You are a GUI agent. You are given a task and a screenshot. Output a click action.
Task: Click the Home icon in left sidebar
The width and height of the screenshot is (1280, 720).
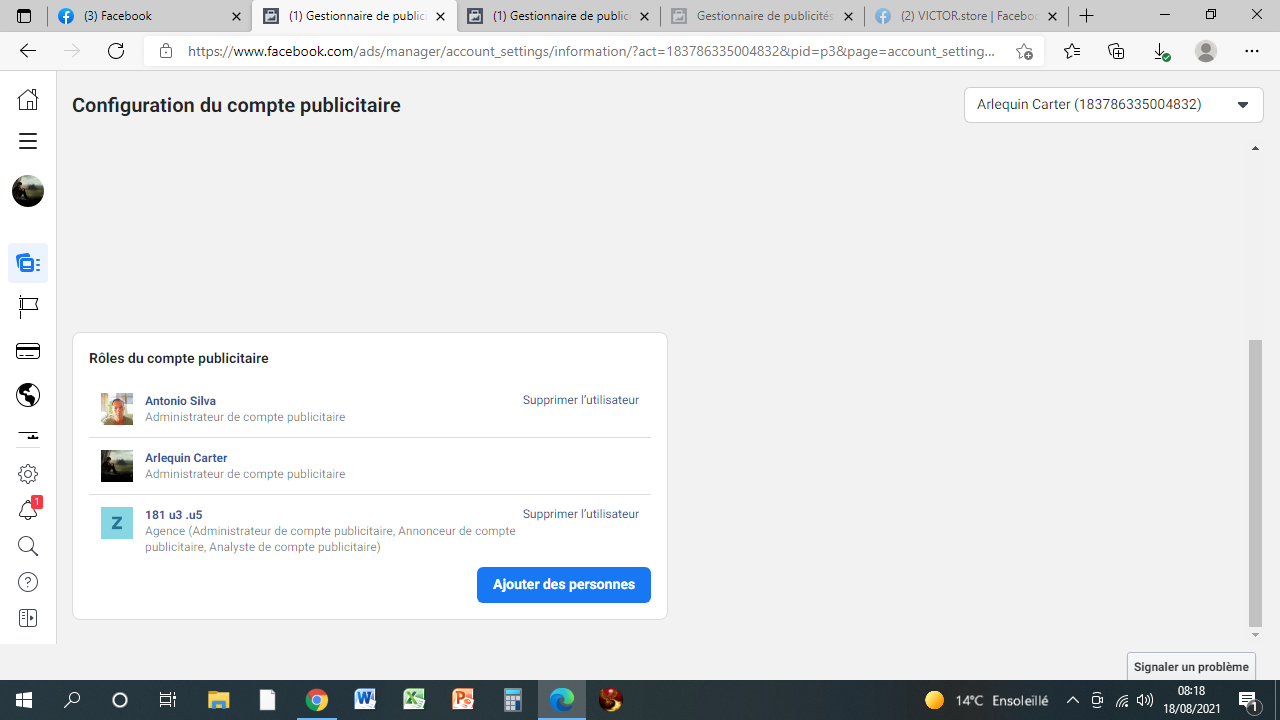coord(28,99)
